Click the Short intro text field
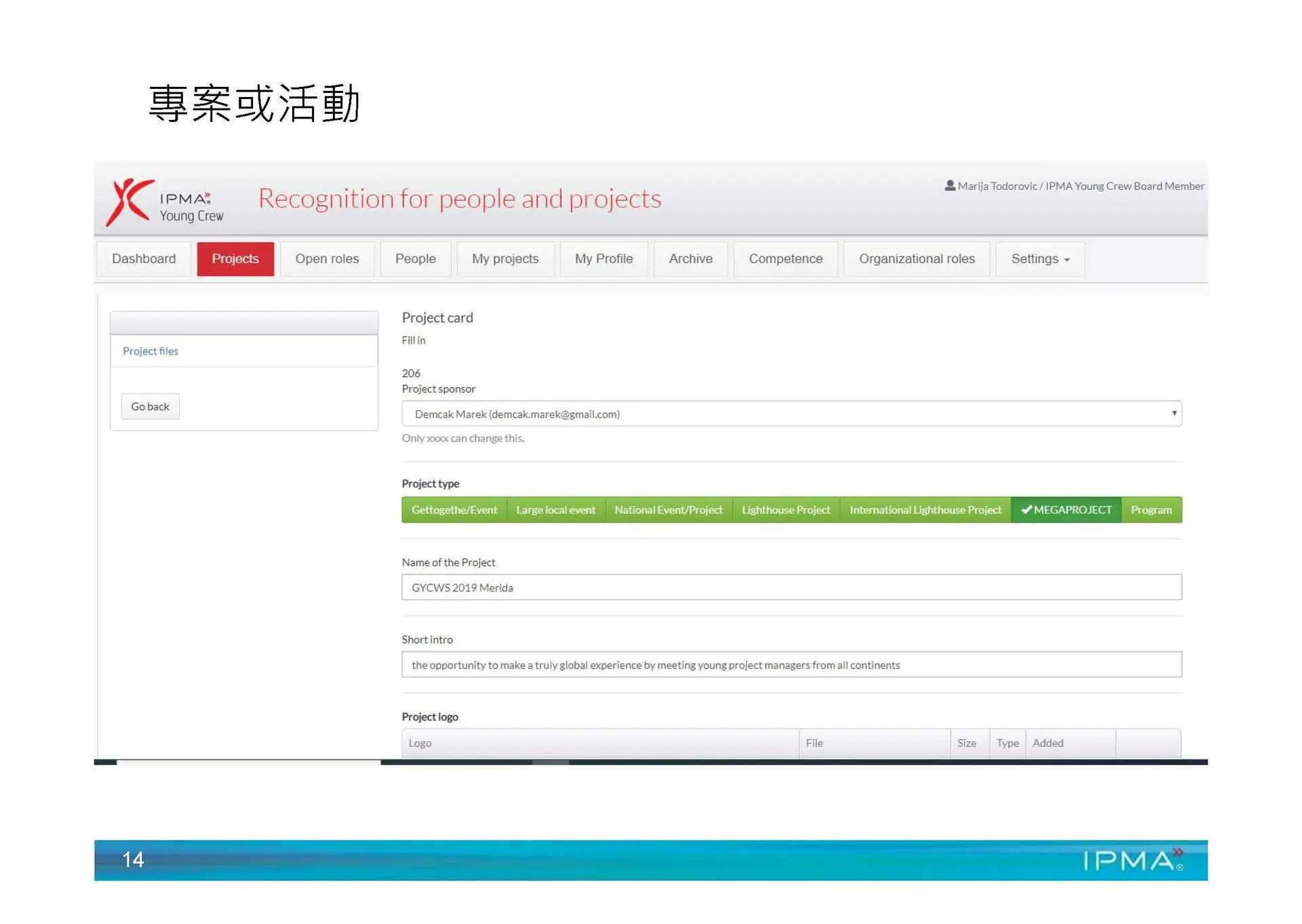This screenshot has width=1302, height=924. click(x=791, y=664)
